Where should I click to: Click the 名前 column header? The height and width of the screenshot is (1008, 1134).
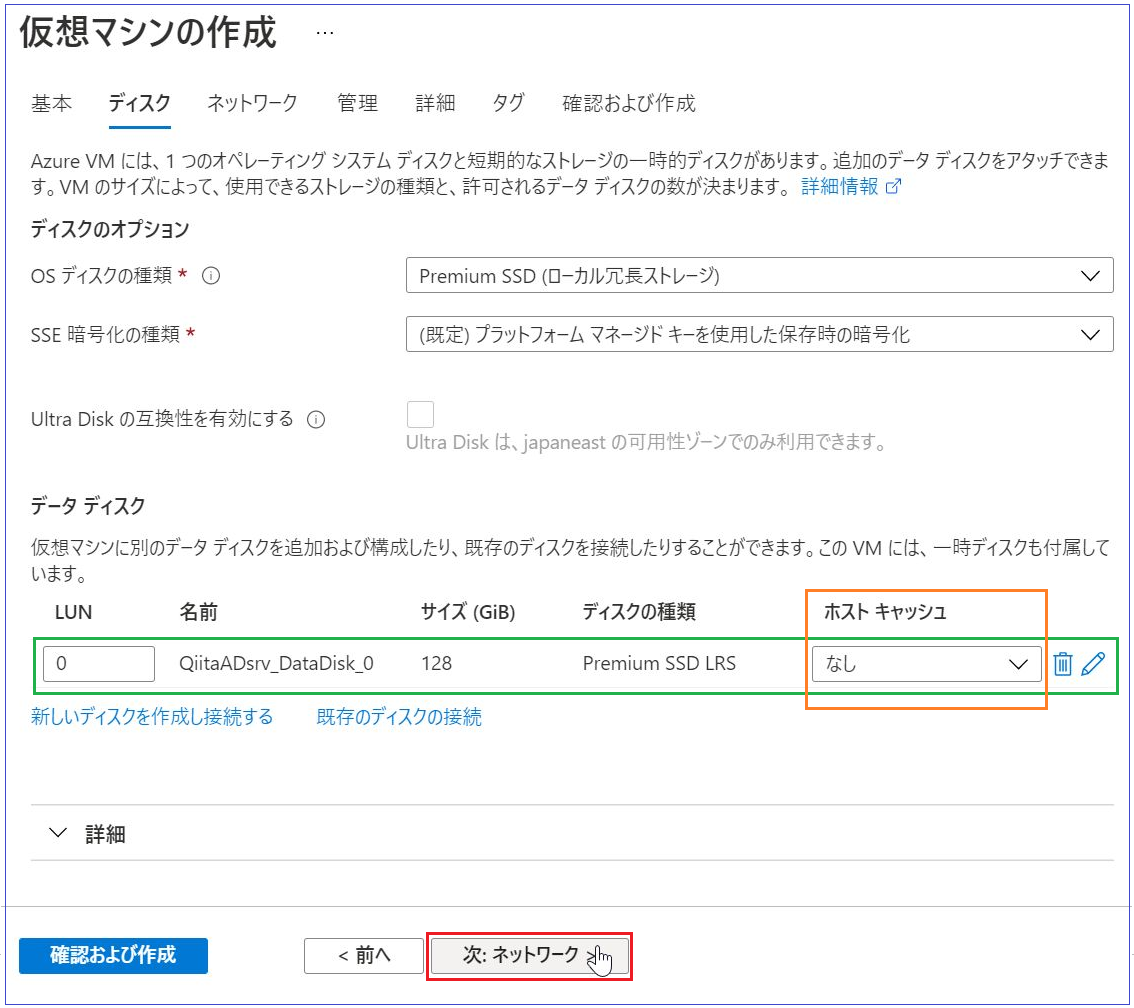coord(198,612)
